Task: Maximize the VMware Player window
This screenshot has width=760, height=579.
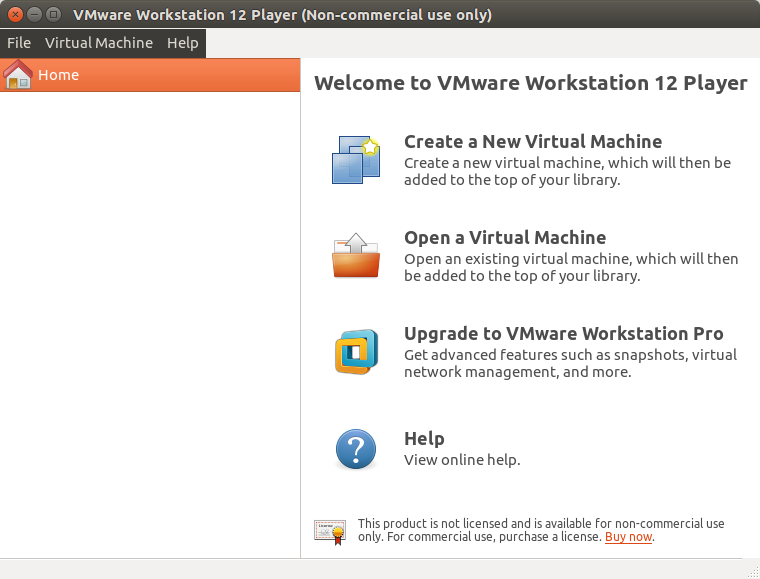Action: pyautogui.click(x=53, y=15)
